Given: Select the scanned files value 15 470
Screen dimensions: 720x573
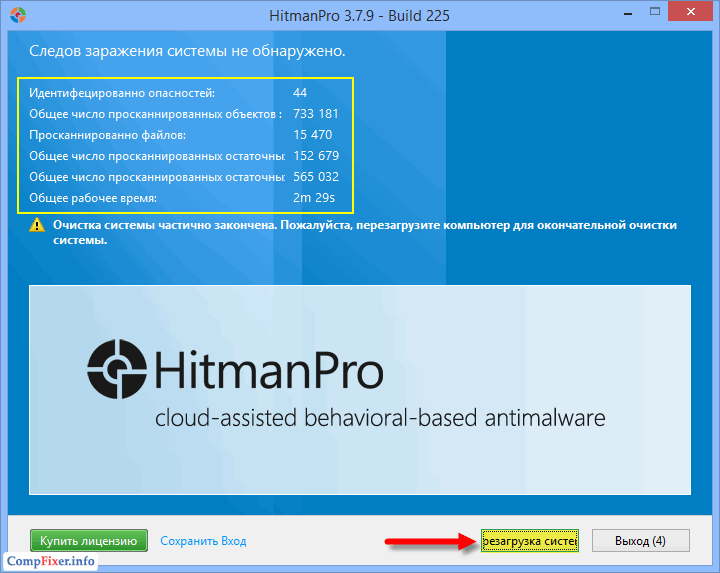Looking at the screenshot, I should click(313, 135).
